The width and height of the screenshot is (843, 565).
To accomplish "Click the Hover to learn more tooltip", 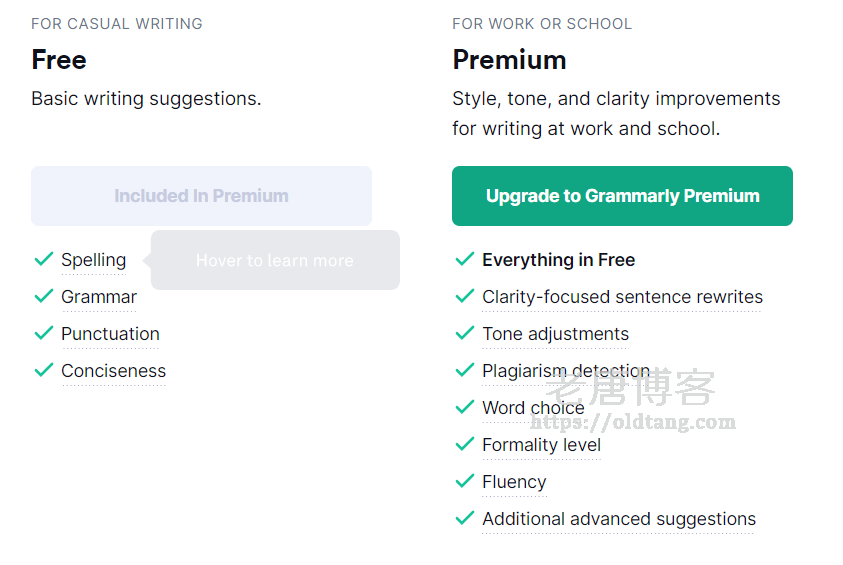I will coord(275,260).
